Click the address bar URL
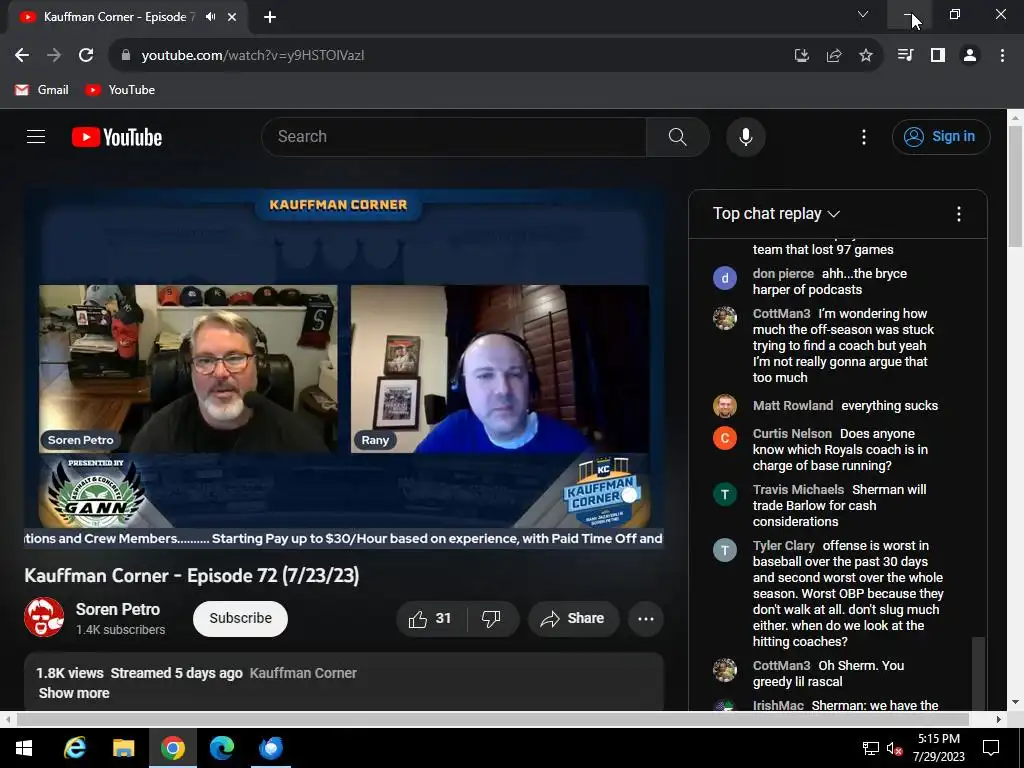Viewport: 1024px width, 768px height. click(253, 56)
